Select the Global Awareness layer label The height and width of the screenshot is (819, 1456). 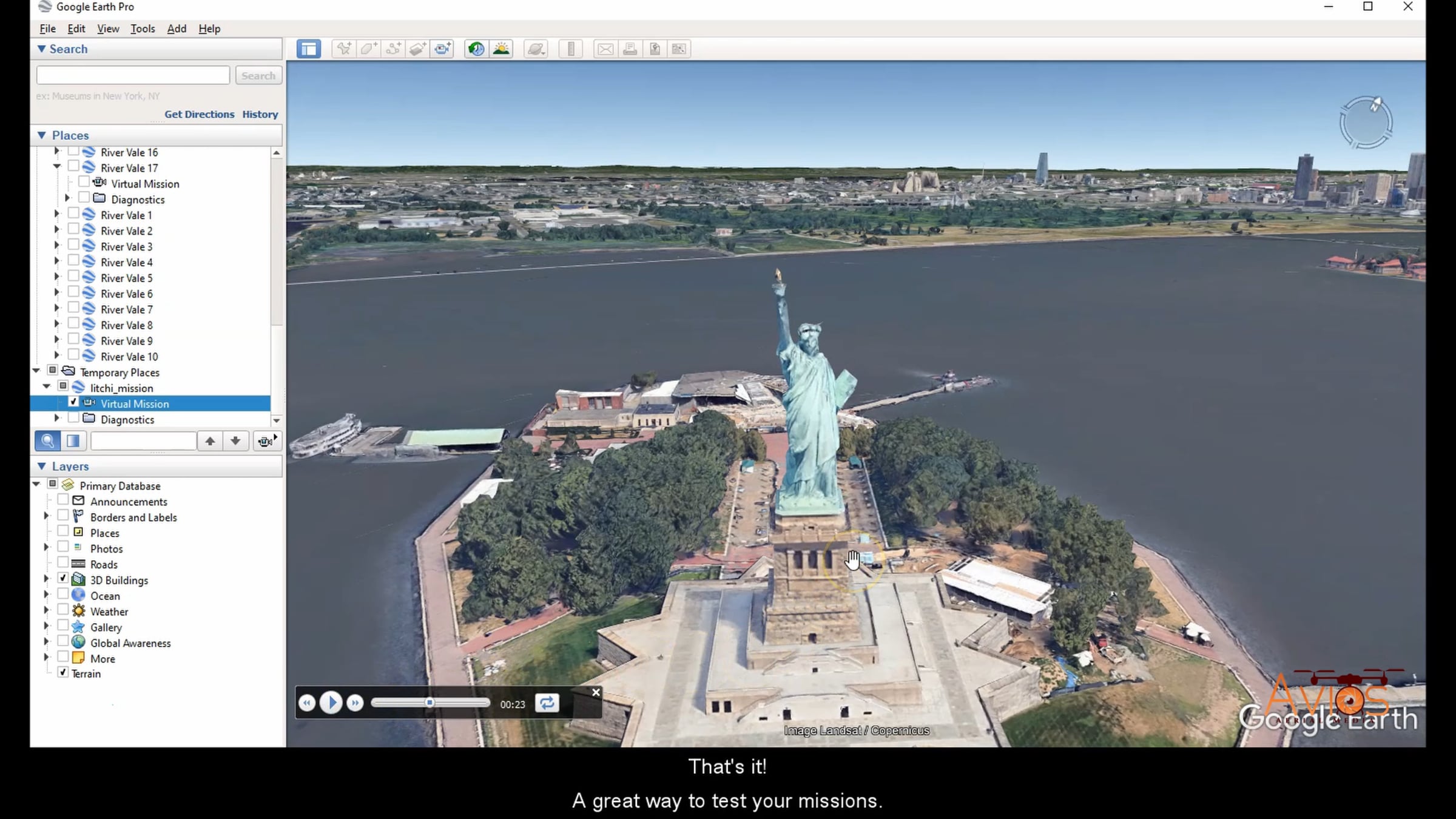130,643
